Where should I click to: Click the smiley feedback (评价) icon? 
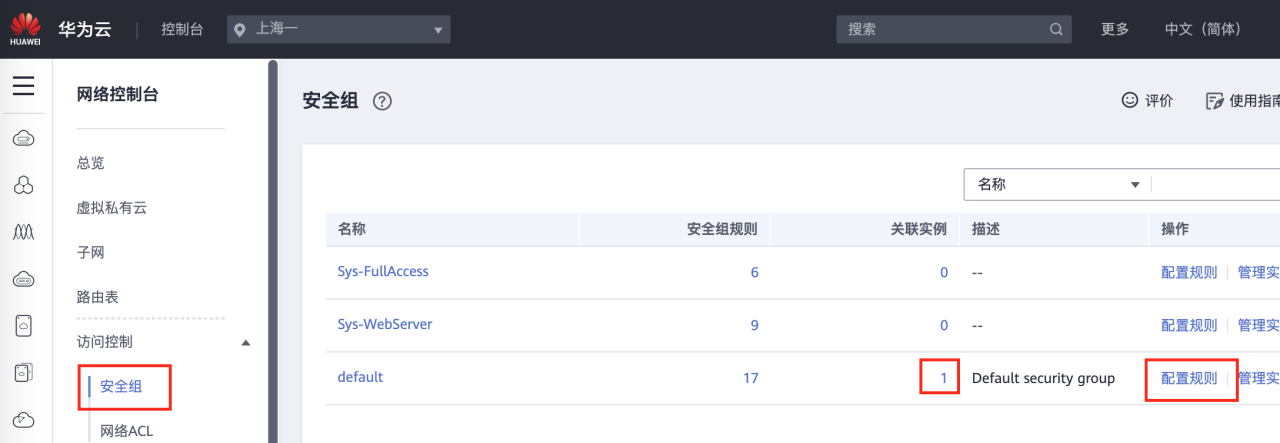(1130, 100)
